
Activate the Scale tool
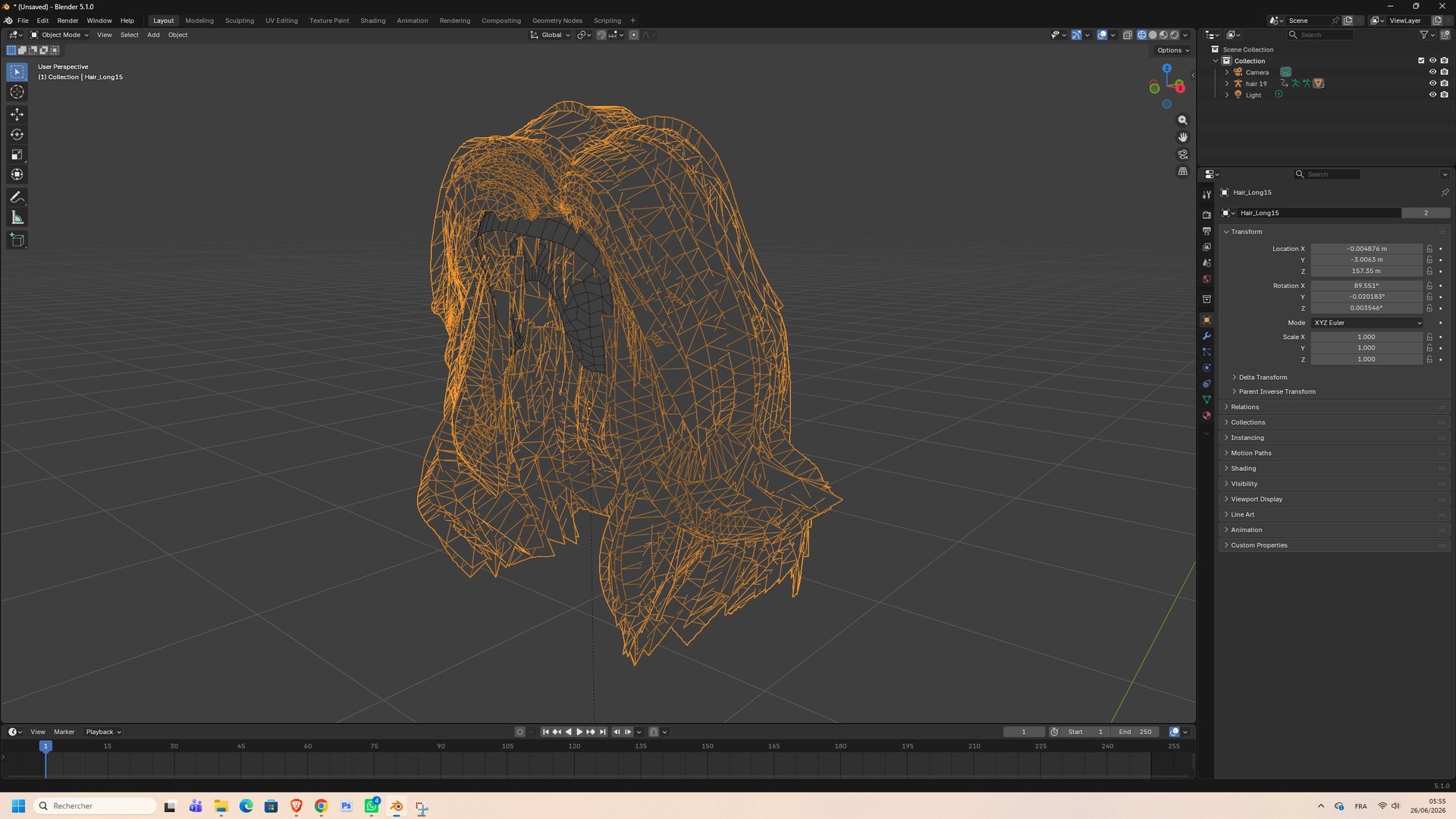point(17,155)
